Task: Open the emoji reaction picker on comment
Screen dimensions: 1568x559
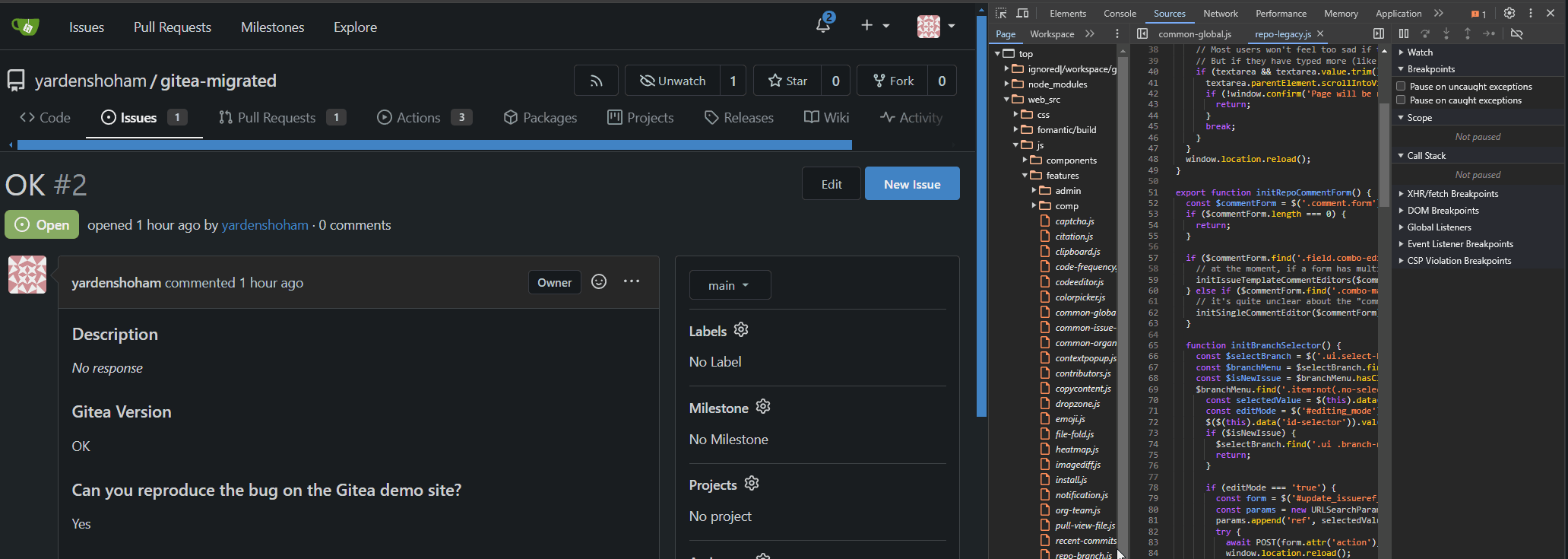Action: [599, 282]
